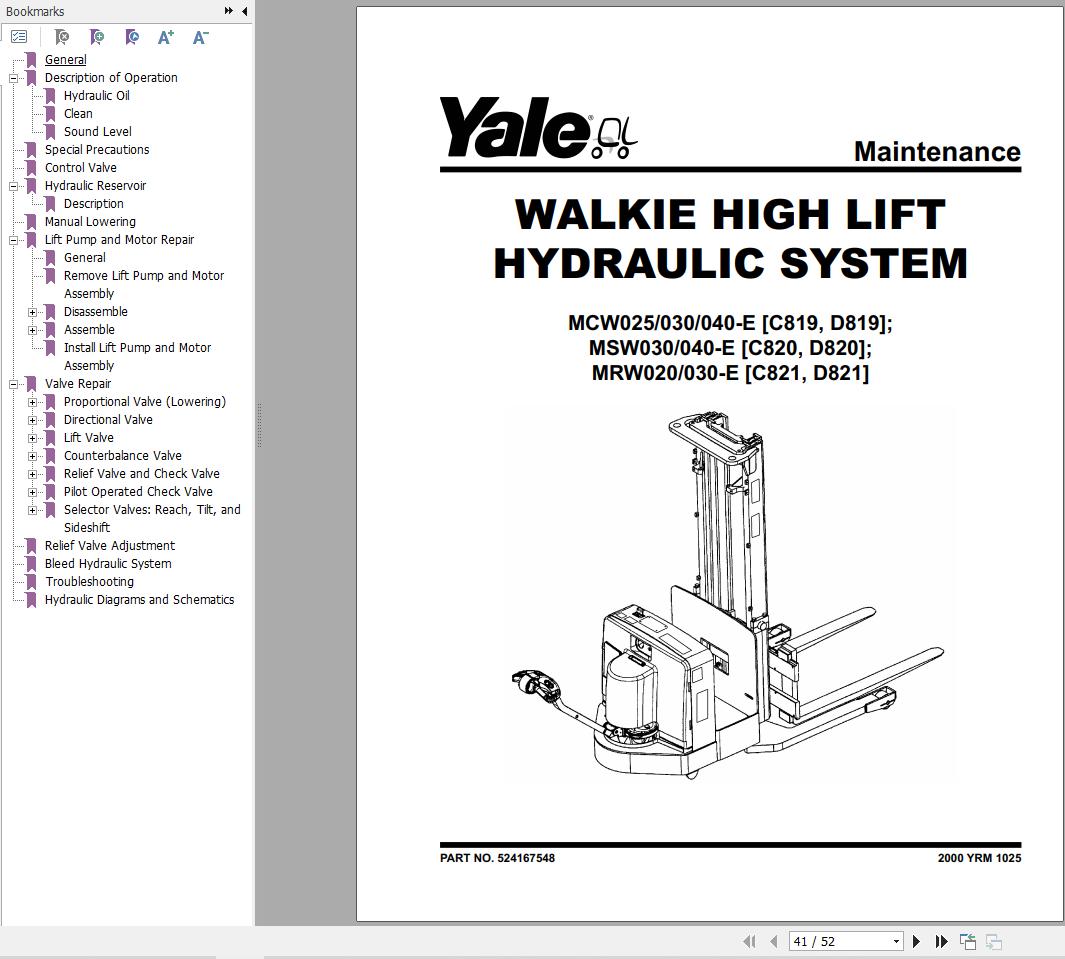Go to the next page
The width and height of the screenshot is (1065, 959).
(916, 941)
